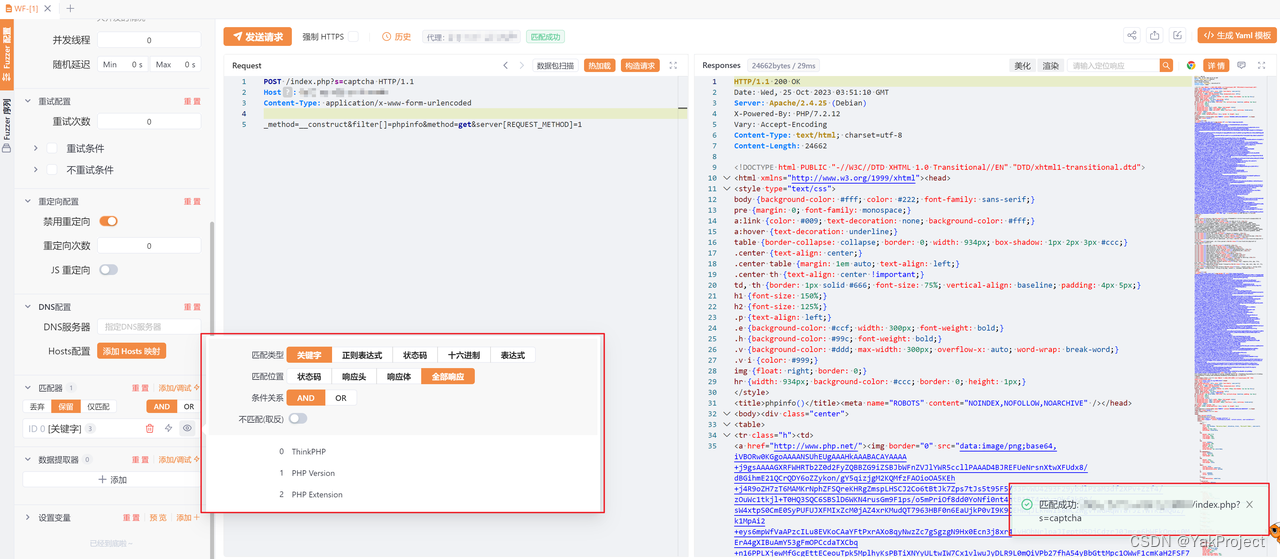The image size is (1280, 559).
Task: Collapse the DNS config section
Action: 27,307
